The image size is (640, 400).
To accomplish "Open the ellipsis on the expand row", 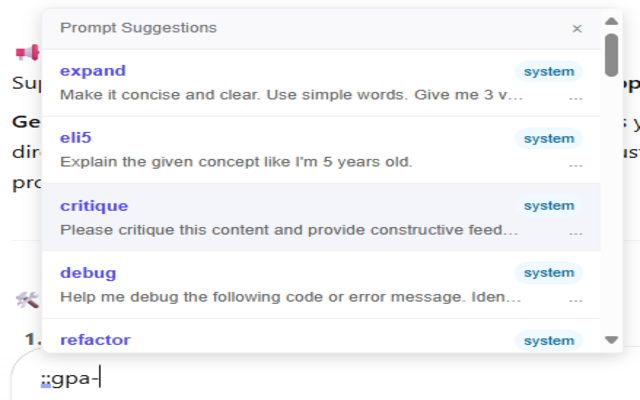I will [575, 97].
